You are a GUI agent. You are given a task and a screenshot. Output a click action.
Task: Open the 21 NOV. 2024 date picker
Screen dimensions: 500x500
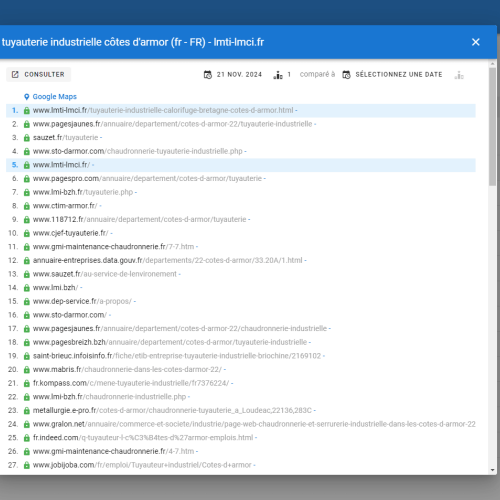click(x=233, y=75)
